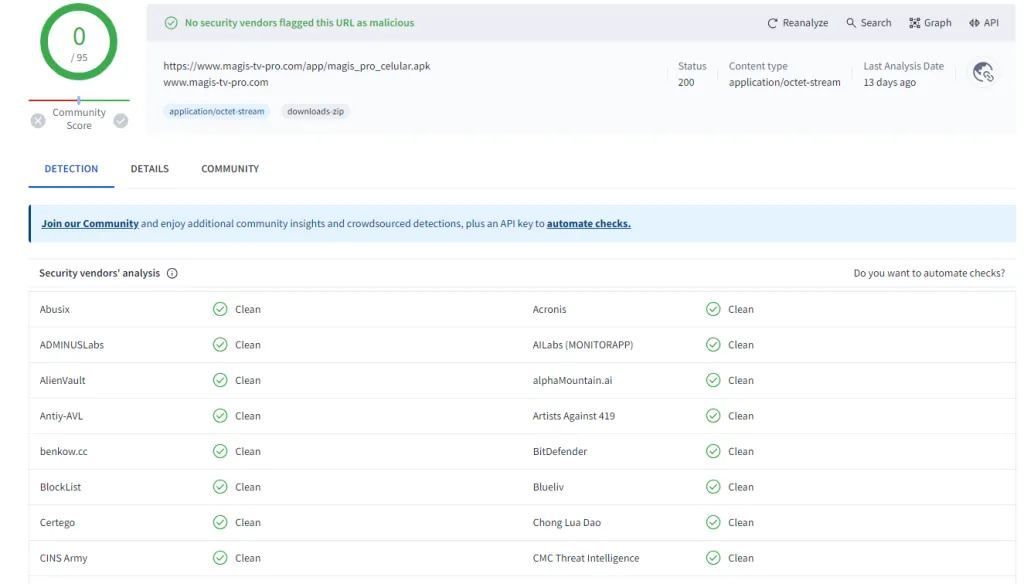
Task: Click the Search magnifier icon
Action: pyautogui.click(x=851, y=23)
